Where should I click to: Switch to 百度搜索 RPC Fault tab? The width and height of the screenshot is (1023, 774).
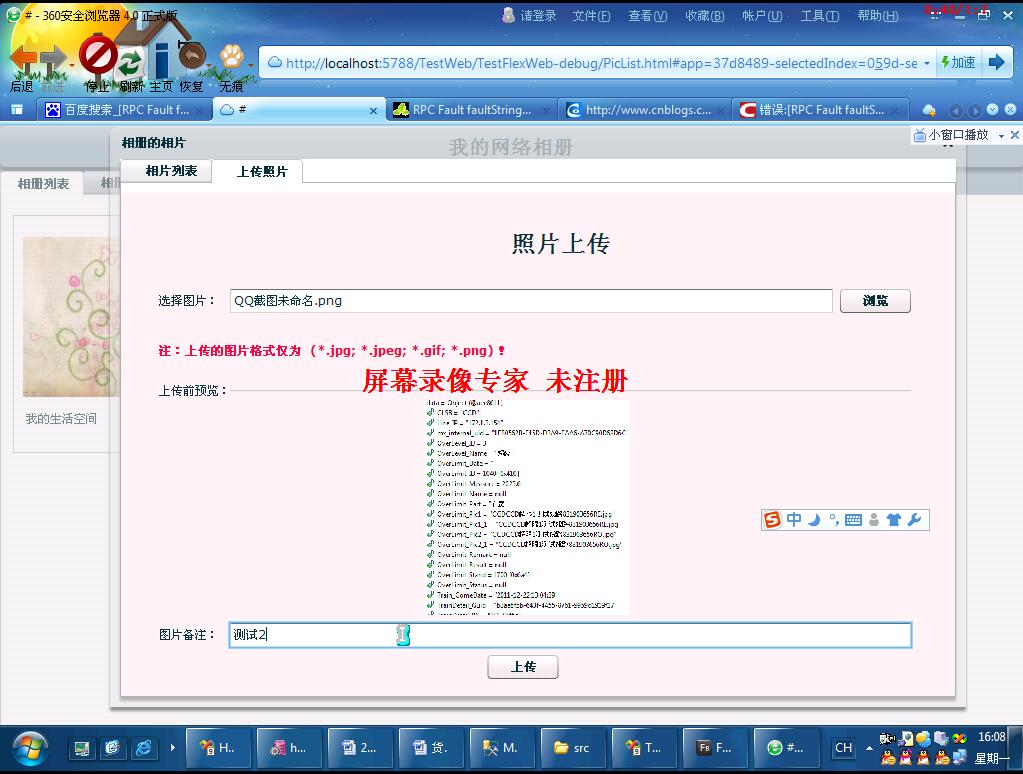click(x=124, y=110)
